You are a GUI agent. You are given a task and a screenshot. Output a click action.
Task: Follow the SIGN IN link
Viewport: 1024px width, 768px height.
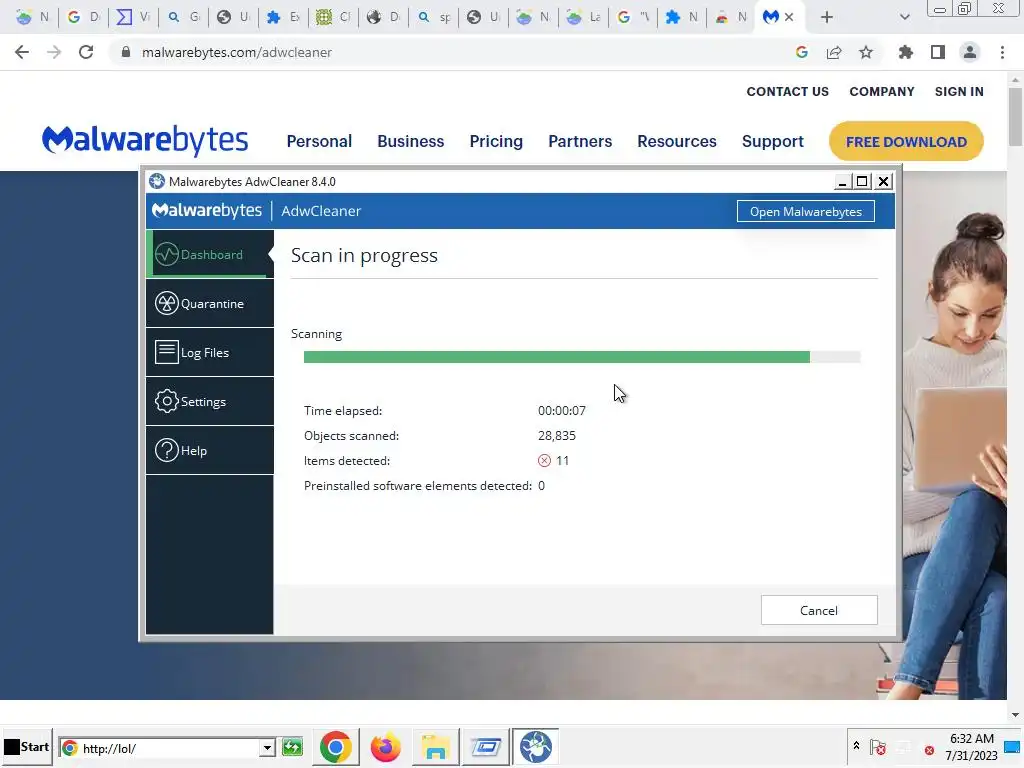(959, 91)
